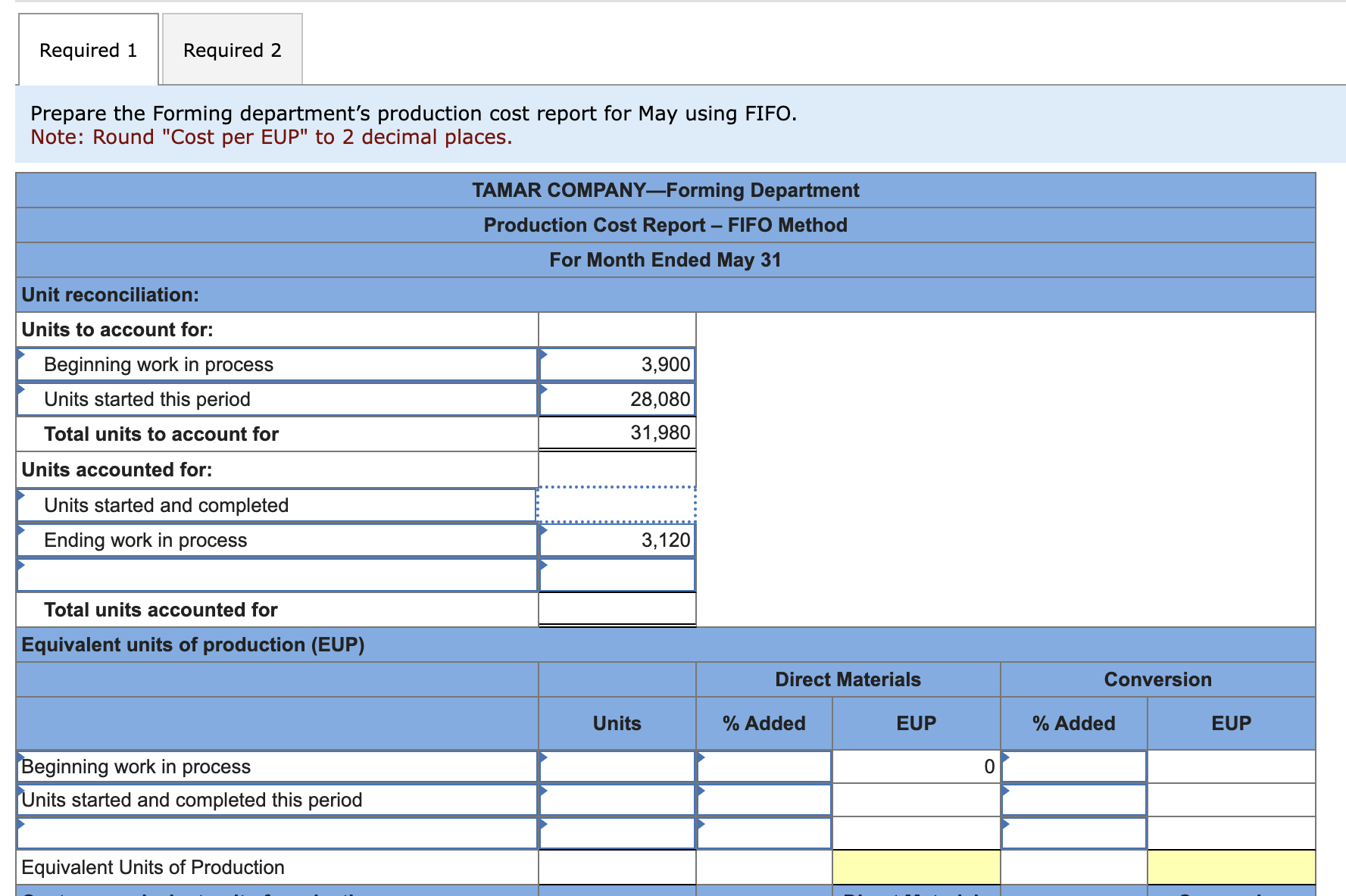Viewport: 1346px width, 896px height.
Task: Open Units started and completed label dropdown
Action: 277,505
